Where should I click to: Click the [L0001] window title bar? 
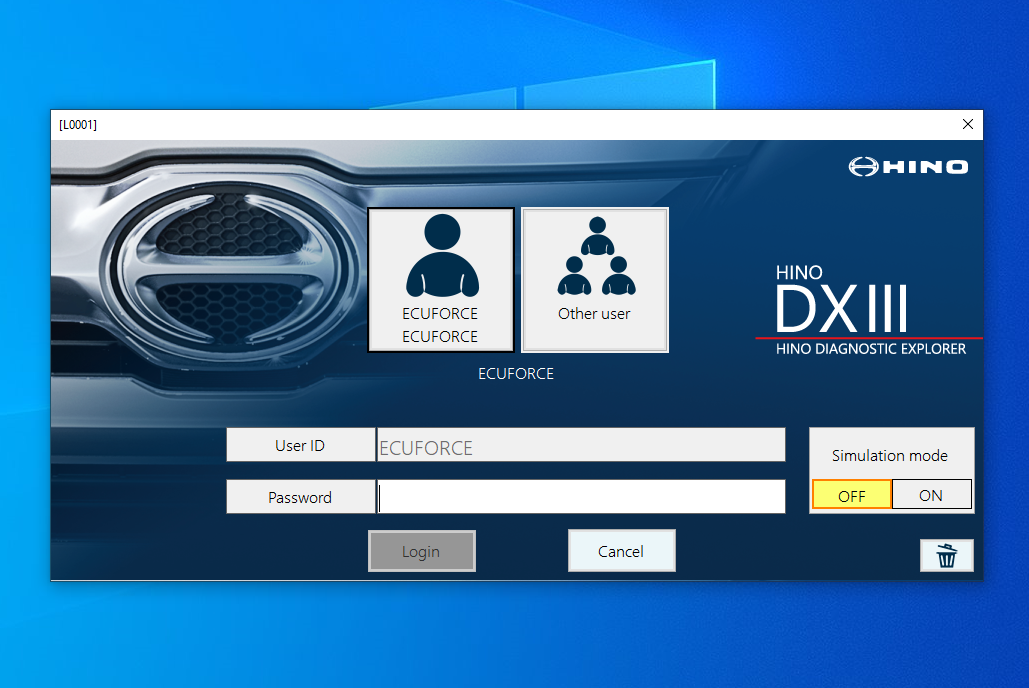pos(500,124)
